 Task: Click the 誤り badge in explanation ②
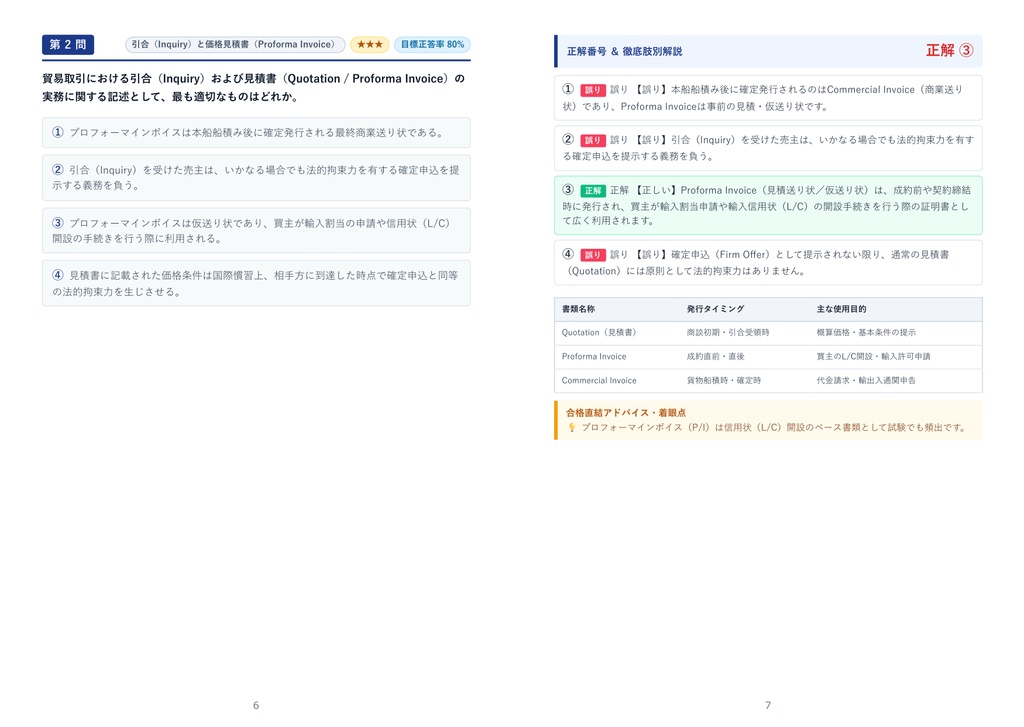point(592,140)
